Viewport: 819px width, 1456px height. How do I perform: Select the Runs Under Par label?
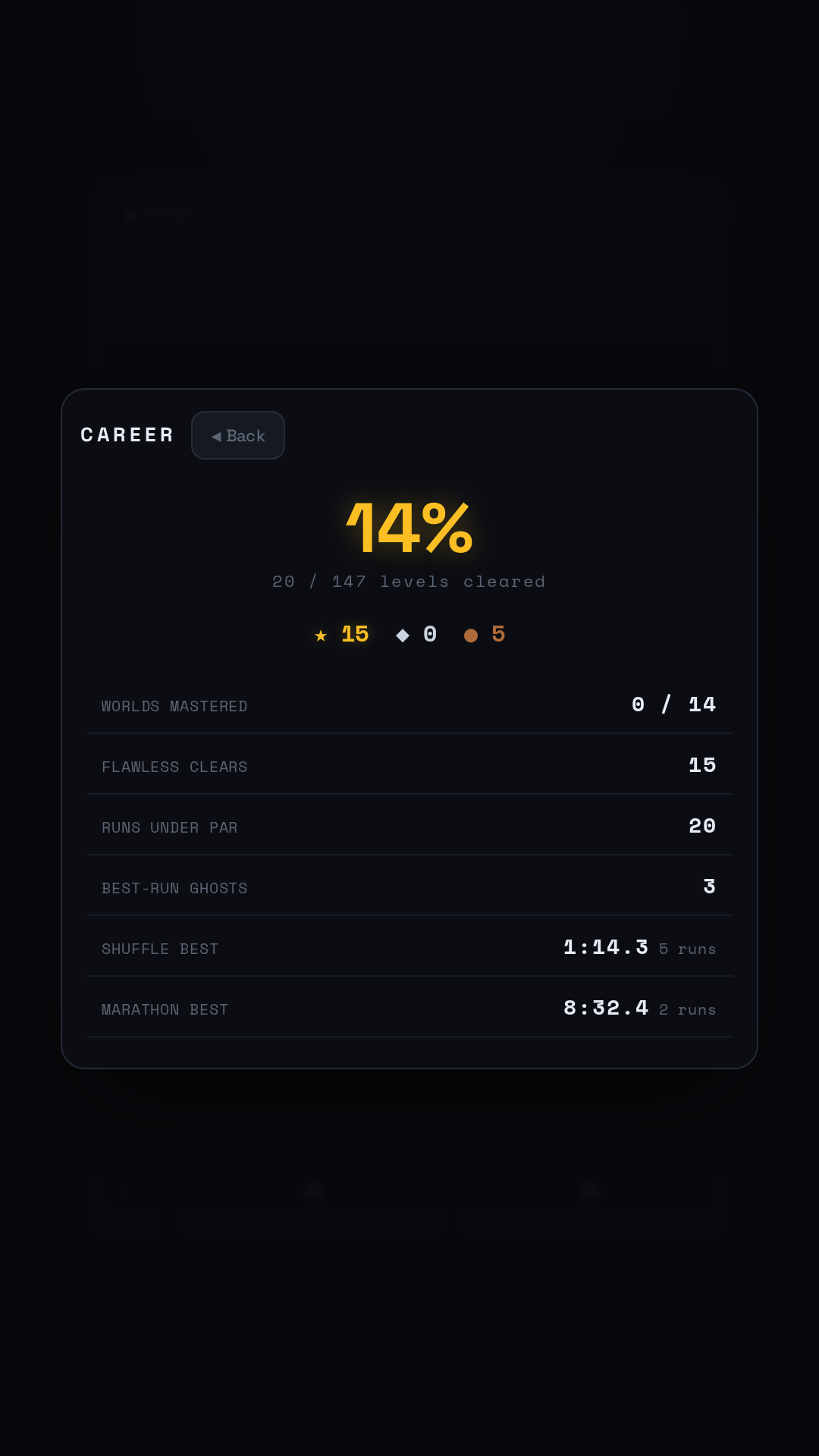pos(170,827)
